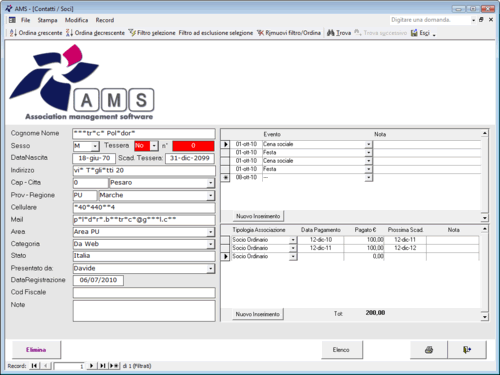
Task: Click the Cap field showing 0
Action: [x=90, y=183]
